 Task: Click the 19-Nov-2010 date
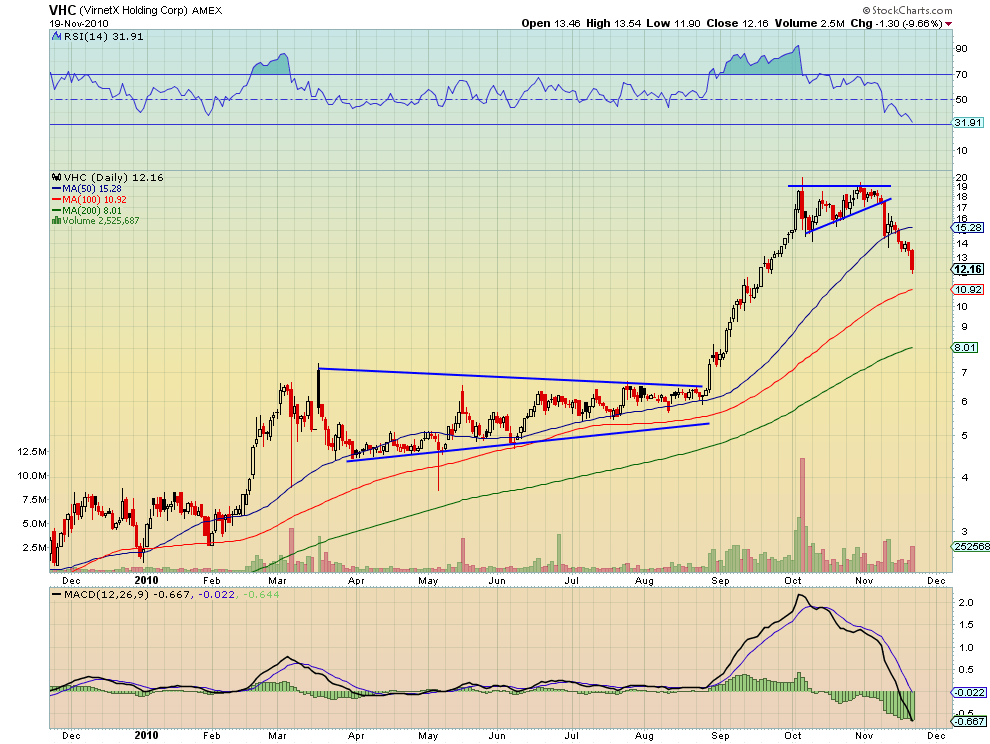pos(77,23)
